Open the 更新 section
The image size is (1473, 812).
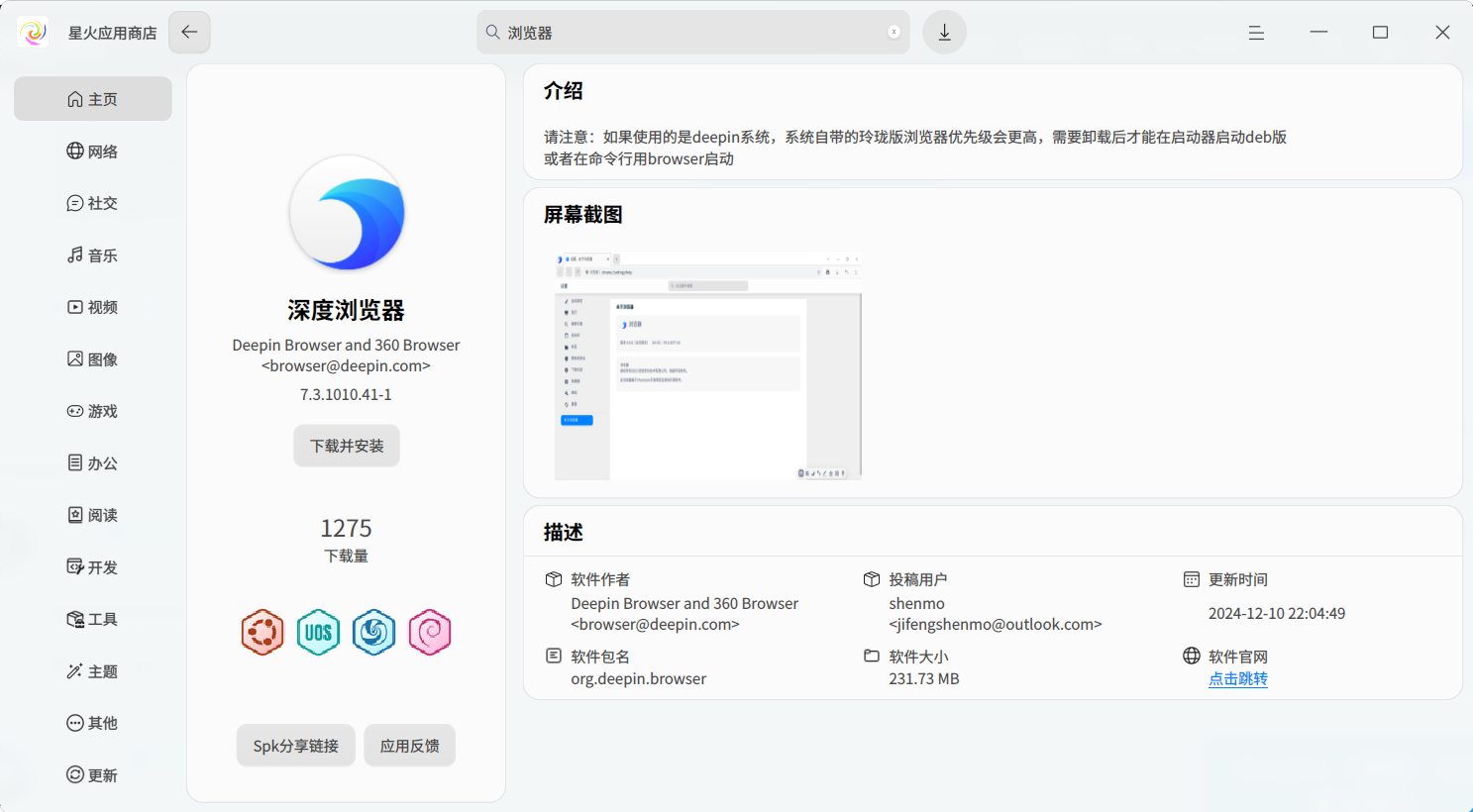[92, 775]
